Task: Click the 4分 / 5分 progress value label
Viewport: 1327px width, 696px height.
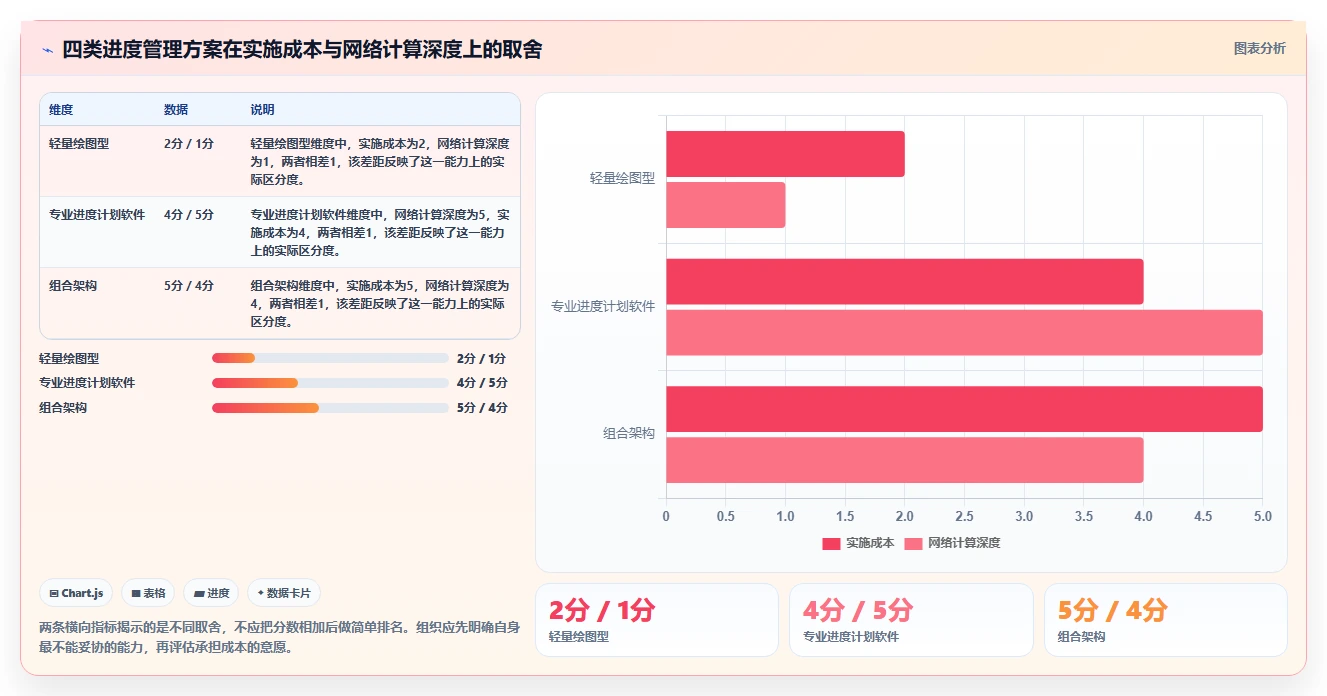Action: tap(482, 383)
